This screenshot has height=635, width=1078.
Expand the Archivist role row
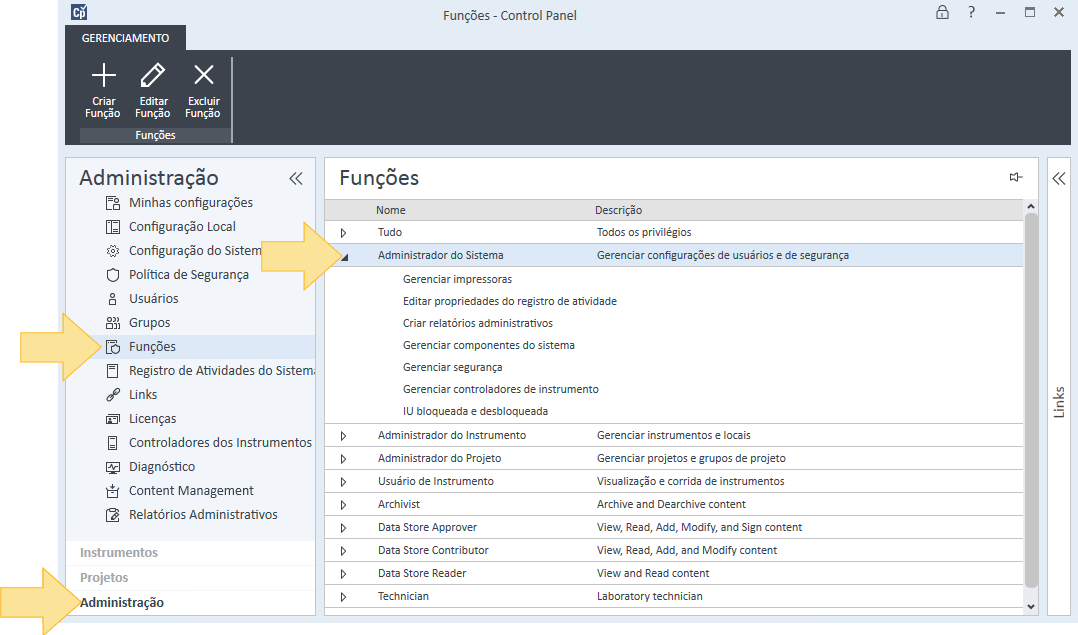343,505
